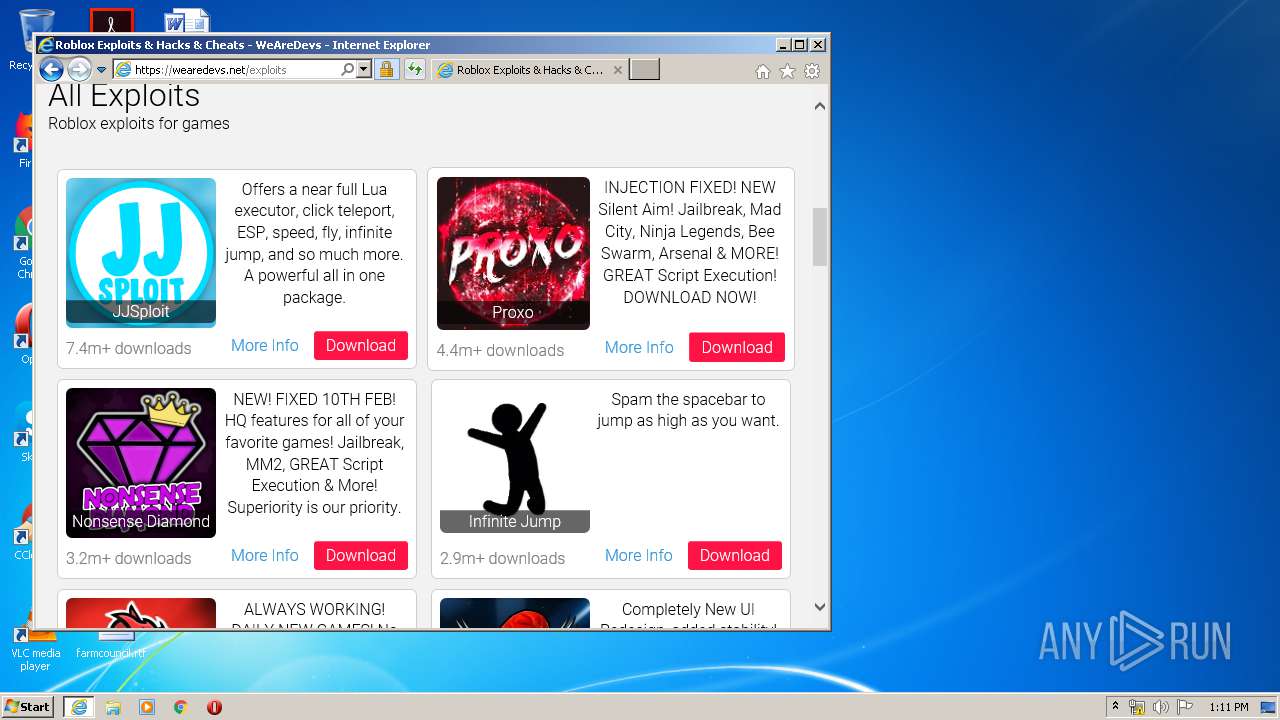The image size is (1280, 720).
Task: Click the Nonsense Diamond thumbnail
Action: click(141, 463)
